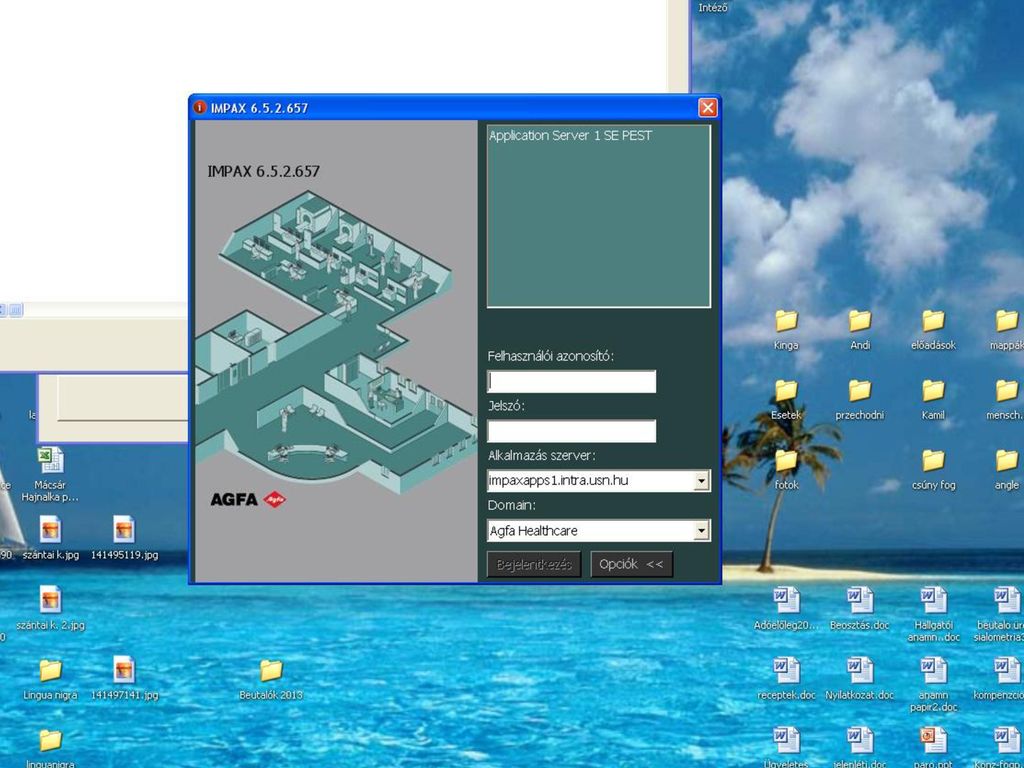The height and width of the screenshot is (768, 1024).
Task: Select the anamn papir2.doc file icon
Action: click(933, 670)
